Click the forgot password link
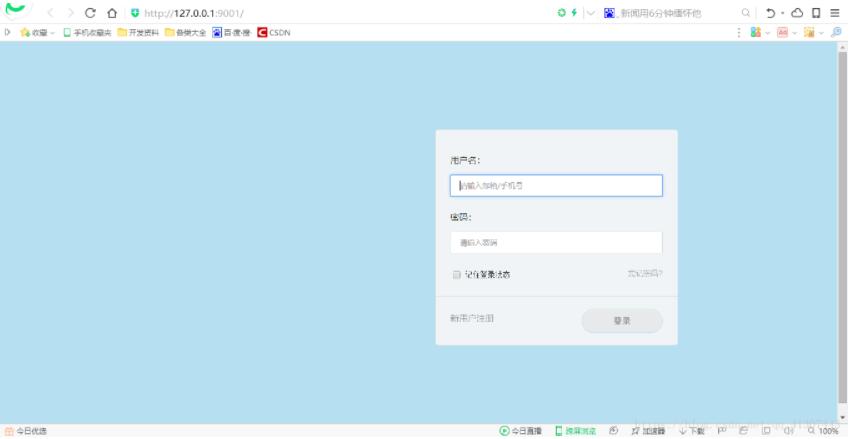850x439 pixels. point(644,273)
